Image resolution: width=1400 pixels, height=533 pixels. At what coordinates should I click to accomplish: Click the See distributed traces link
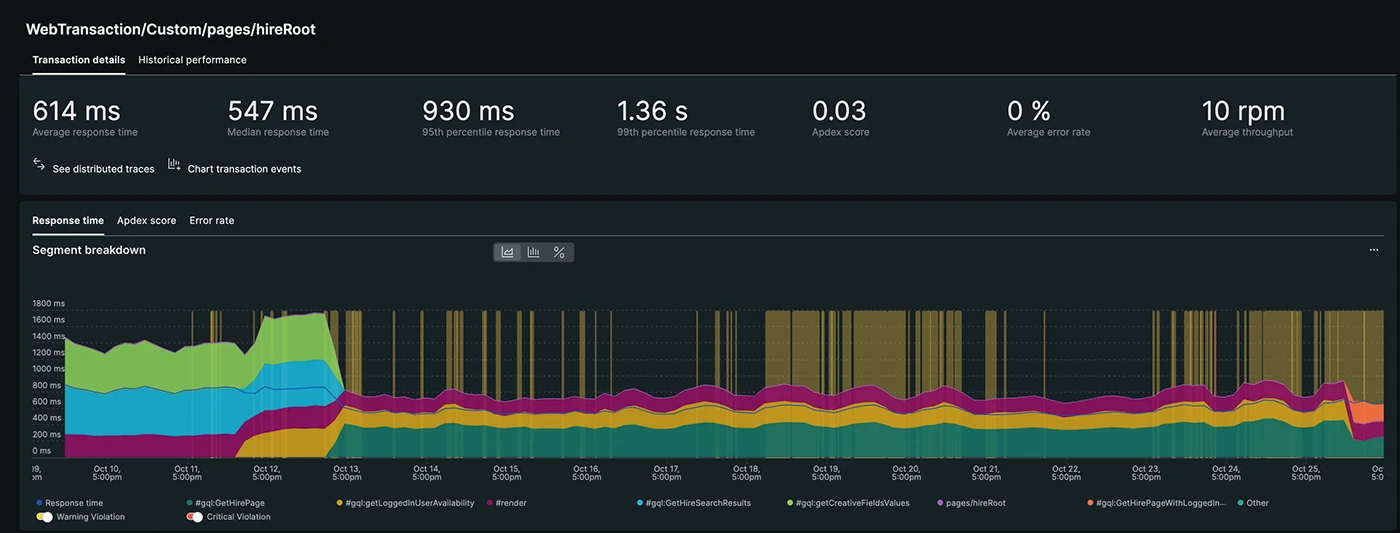pyautogui.click(x=103, y=169)
